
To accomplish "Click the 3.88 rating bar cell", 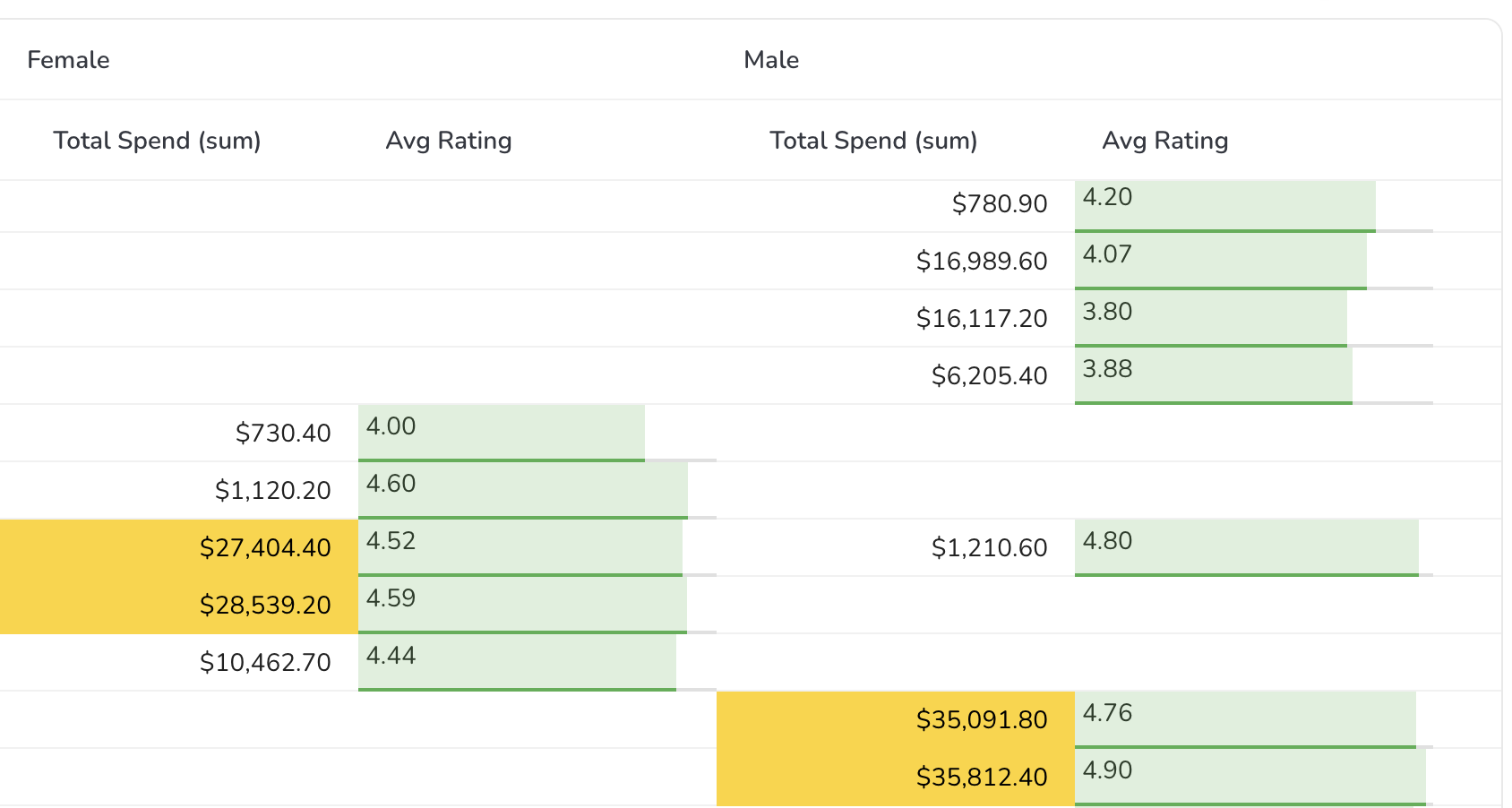I will [1254, 376].
